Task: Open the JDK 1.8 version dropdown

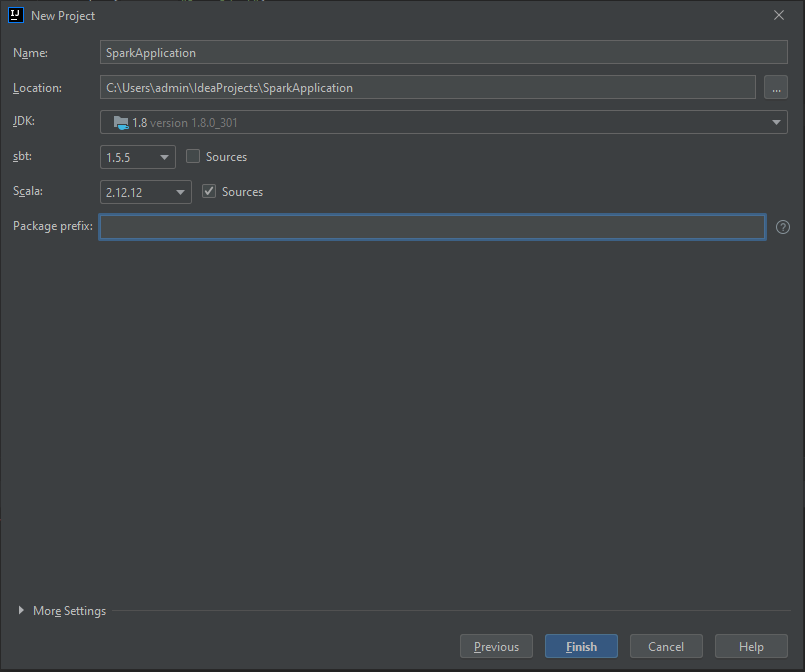Action: point(444,122)
